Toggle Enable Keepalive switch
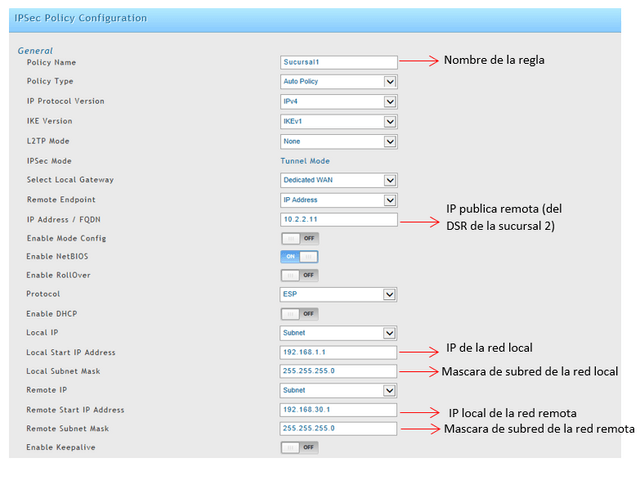 (x=300, y=447)
